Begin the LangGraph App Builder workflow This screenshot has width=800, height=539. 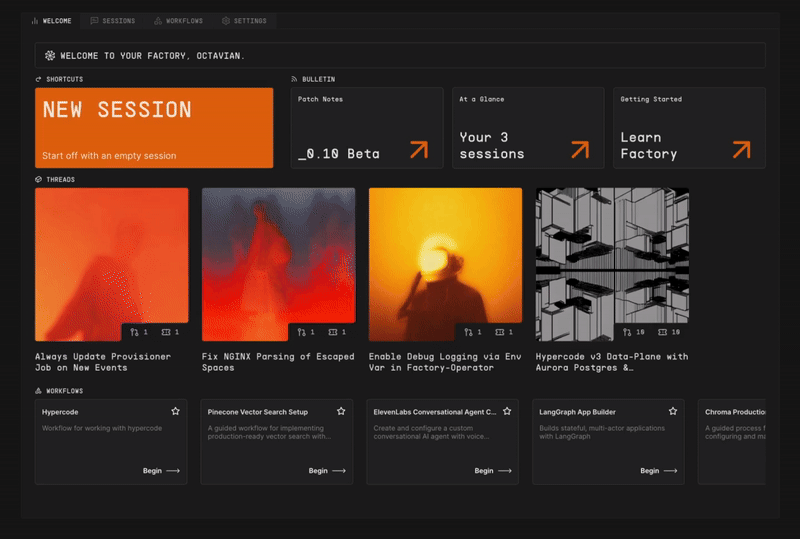pyautogui.click(x=658, y=470)
